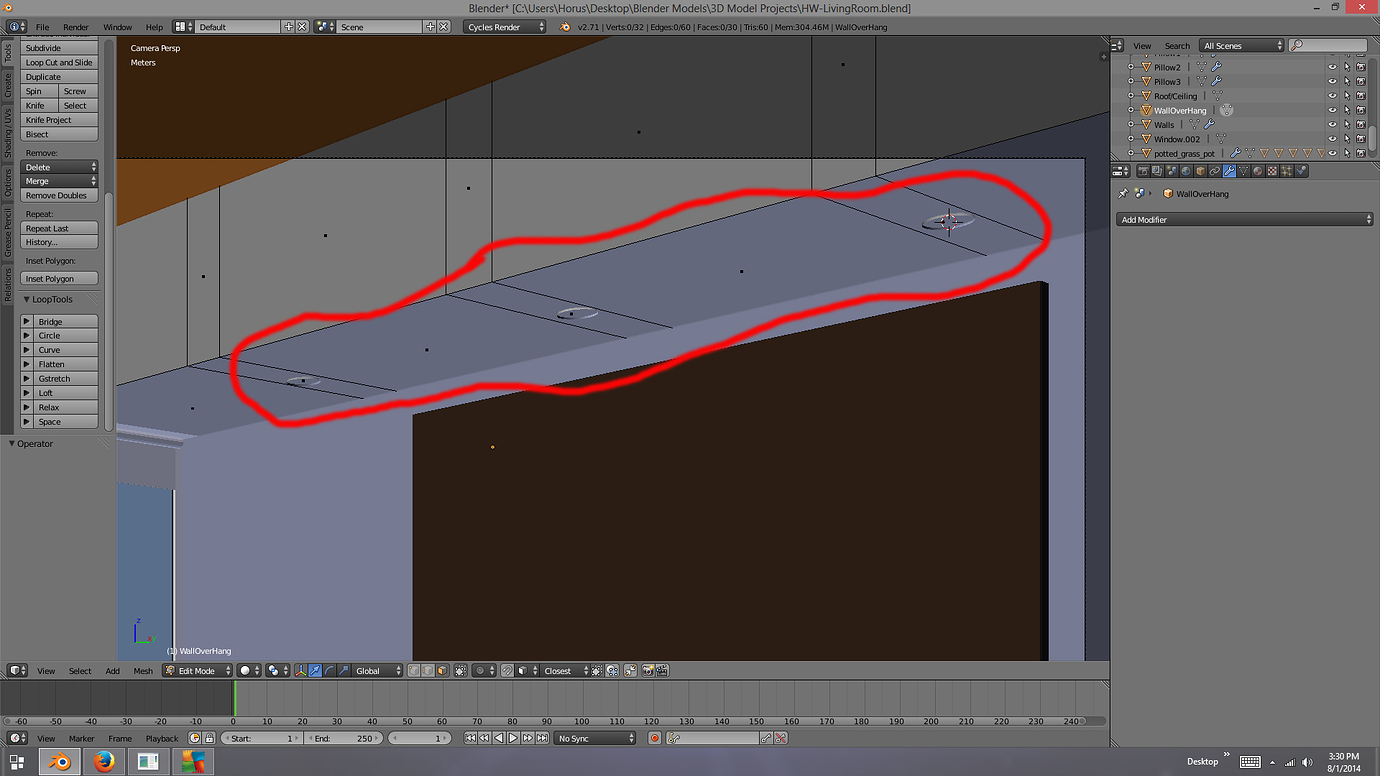Open the Material properties sphere icon
Image resolution: width=1380 pixels, height=776 pixels.
(x=1258, y=171)
